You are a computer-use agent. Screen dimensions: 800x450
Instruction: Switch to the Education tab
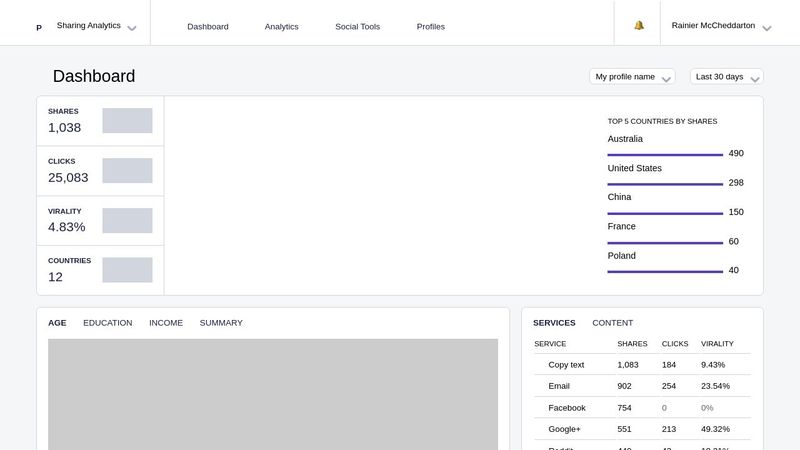(x=107, y=323)
